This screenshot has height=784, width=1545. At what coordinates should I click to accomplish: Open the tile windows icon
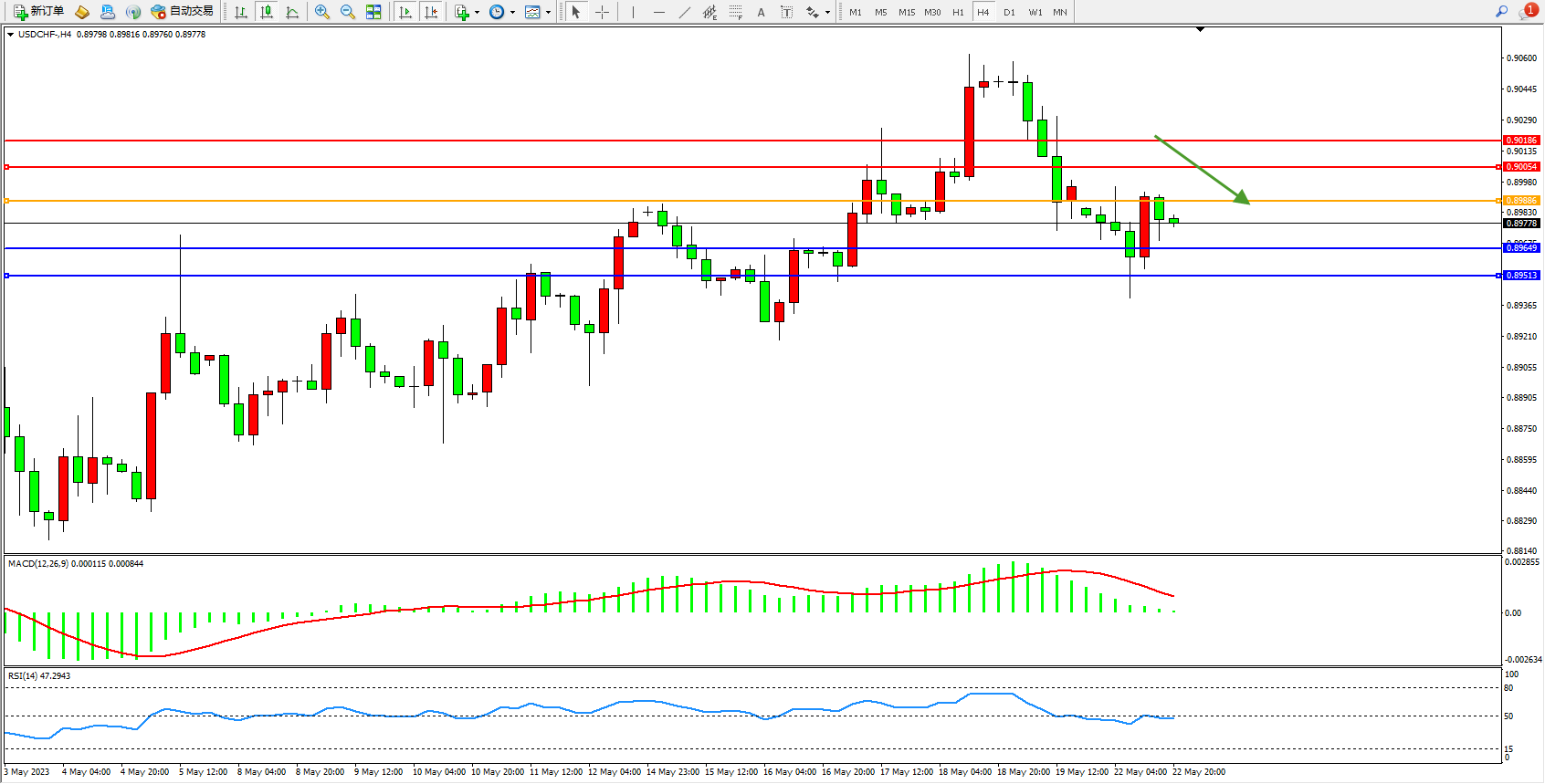373,12
